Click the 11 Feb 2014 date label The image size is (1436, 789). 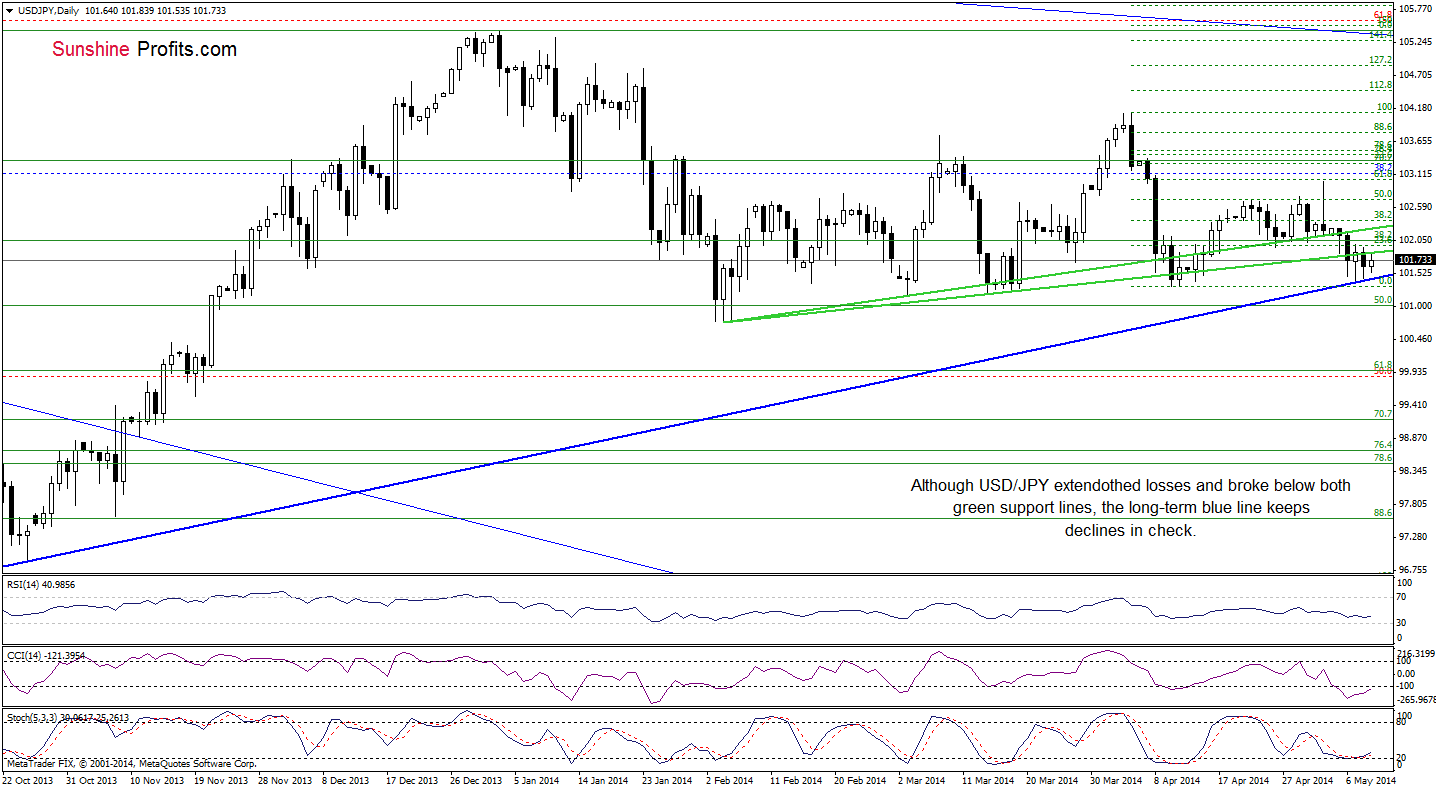(x=797, y=780)
